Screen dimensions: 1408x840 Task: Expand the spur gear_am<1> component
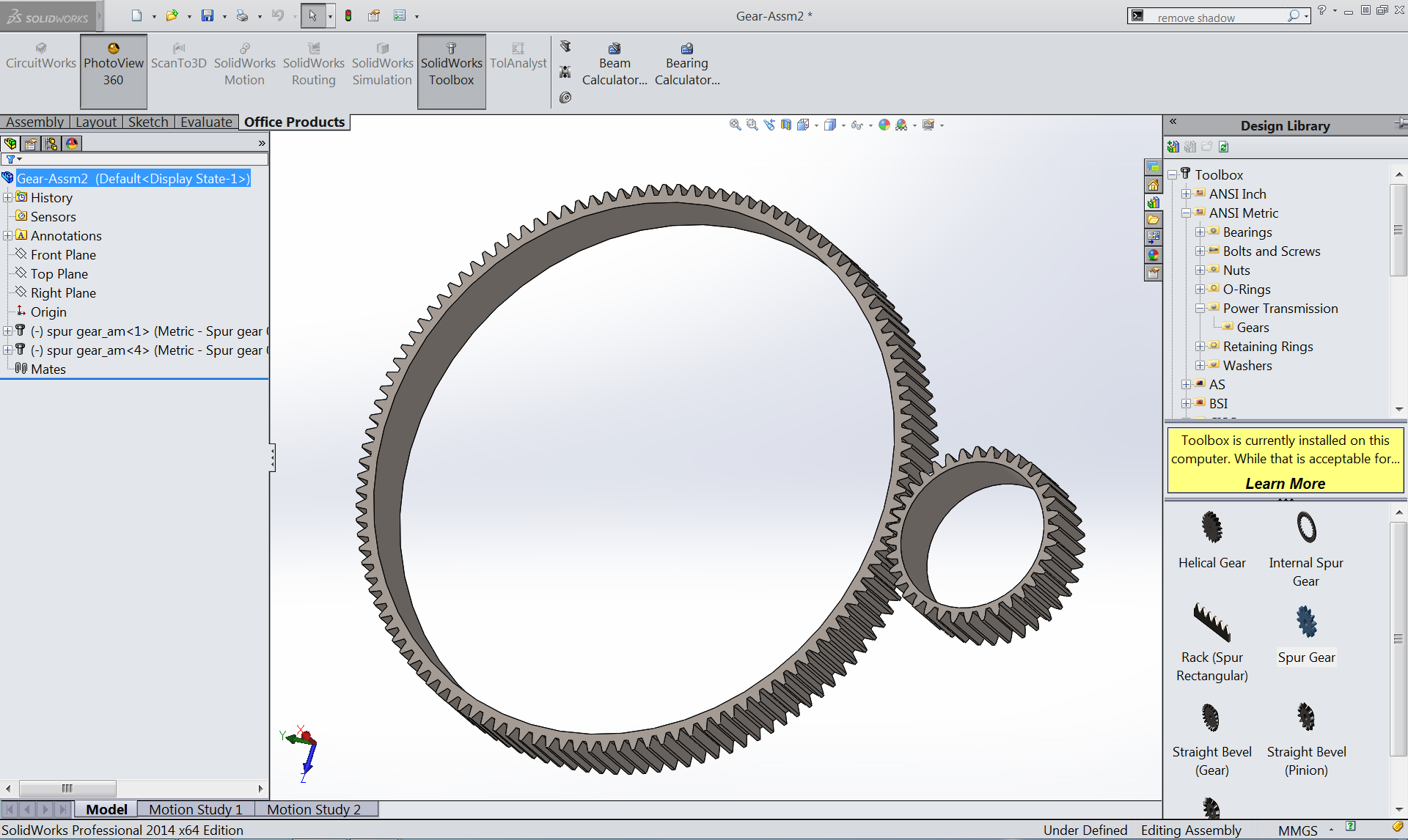coord(7,331)
